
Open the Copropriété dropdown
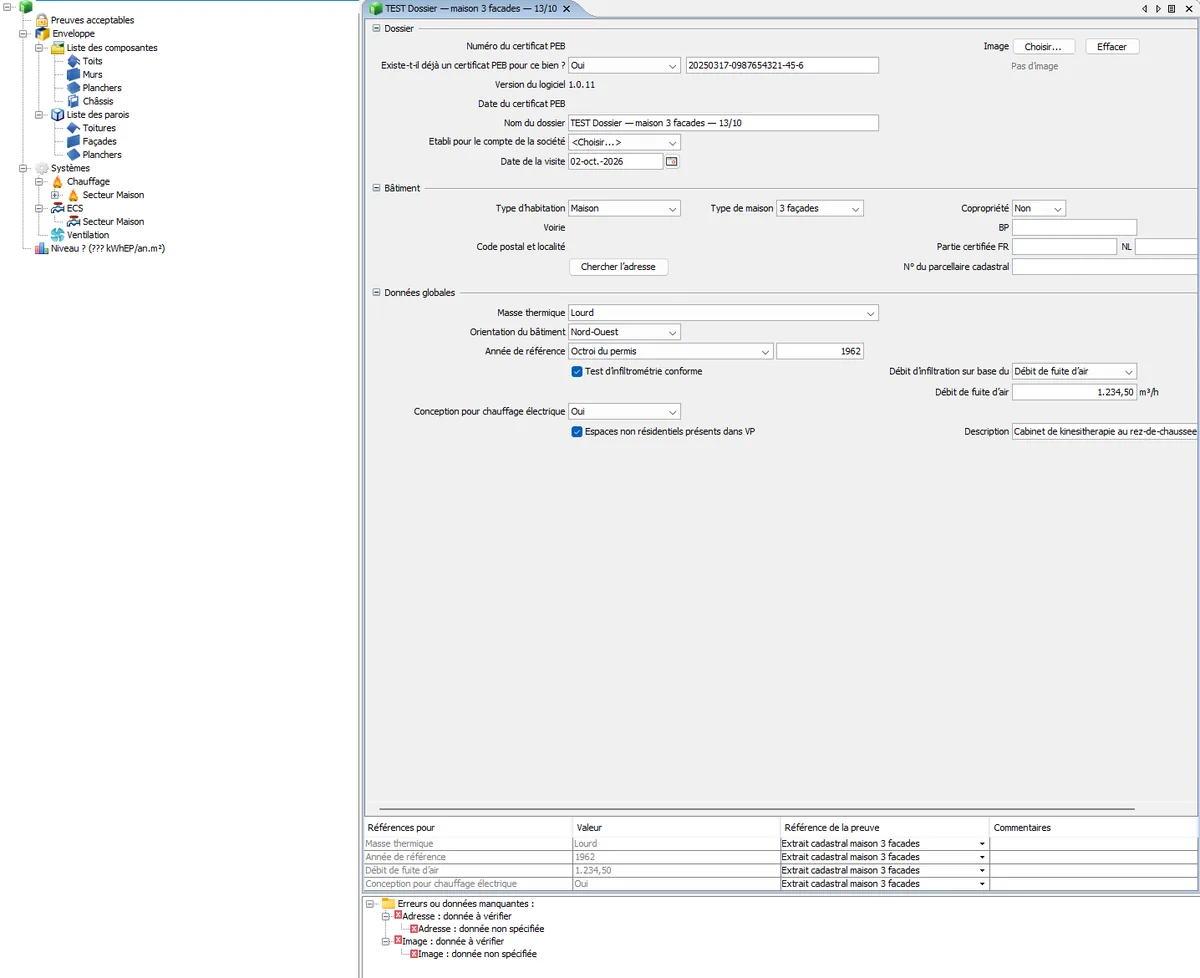point(1039,208)
